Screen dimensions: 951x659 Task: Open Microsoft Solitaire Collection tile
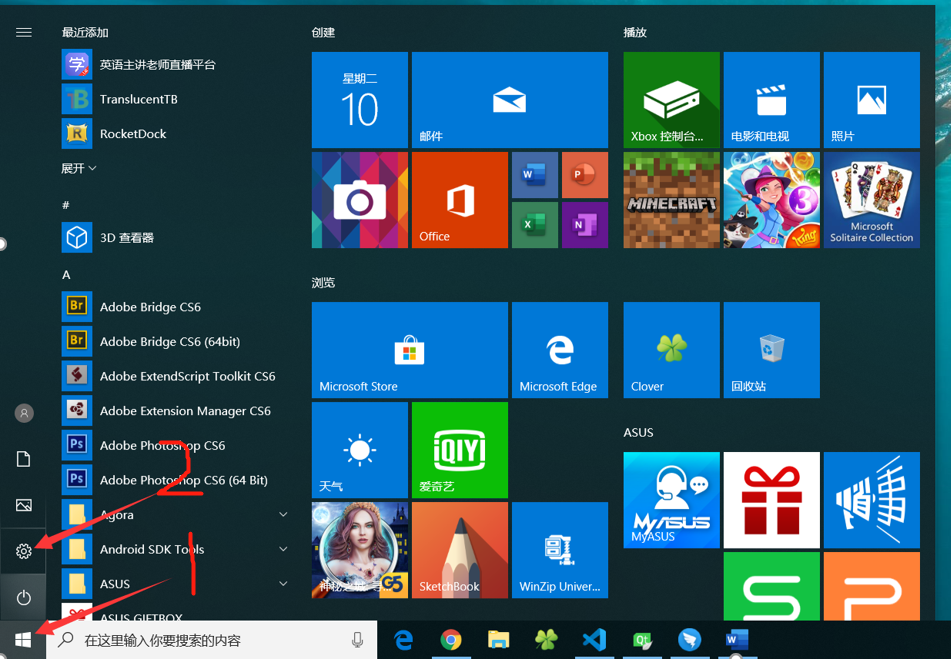872,199
